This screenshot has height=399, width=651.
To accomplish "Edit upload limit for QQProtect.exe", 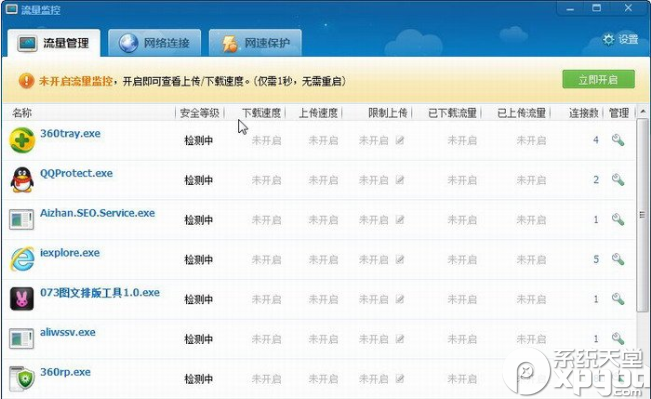I will coord(400,180).
